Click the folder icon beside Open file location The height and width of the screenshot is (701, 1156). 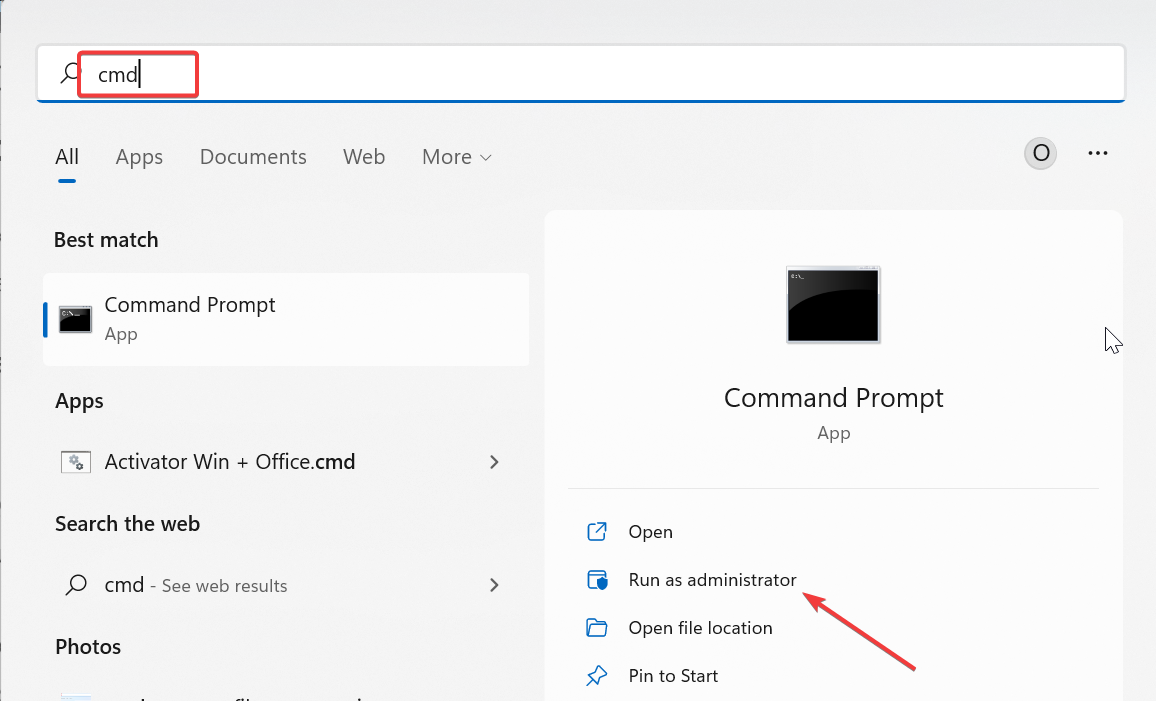597,627
